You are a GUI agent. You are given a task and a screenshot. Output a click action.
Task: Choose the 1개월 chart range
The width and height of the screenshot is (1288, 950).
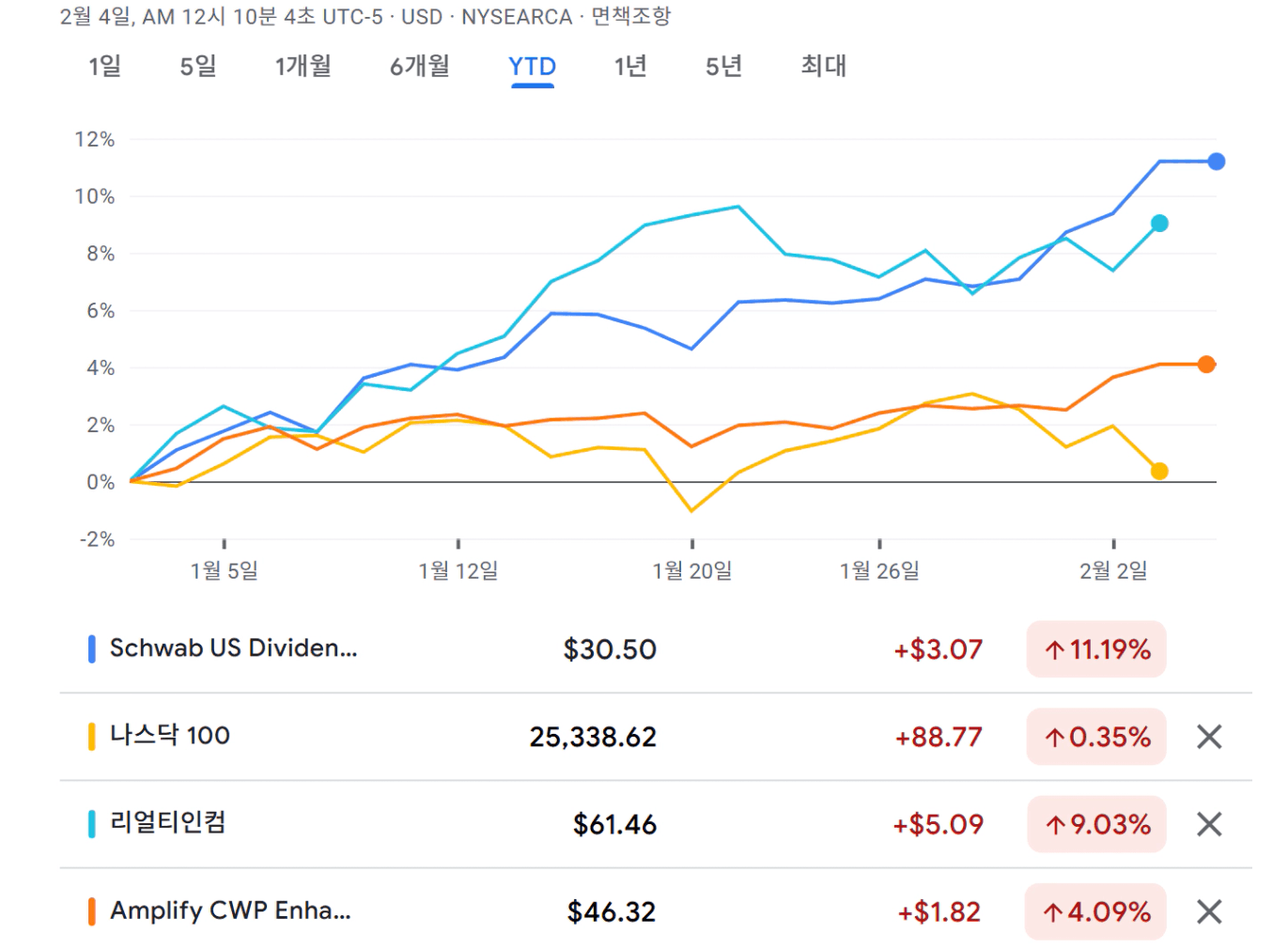(303, 67)
